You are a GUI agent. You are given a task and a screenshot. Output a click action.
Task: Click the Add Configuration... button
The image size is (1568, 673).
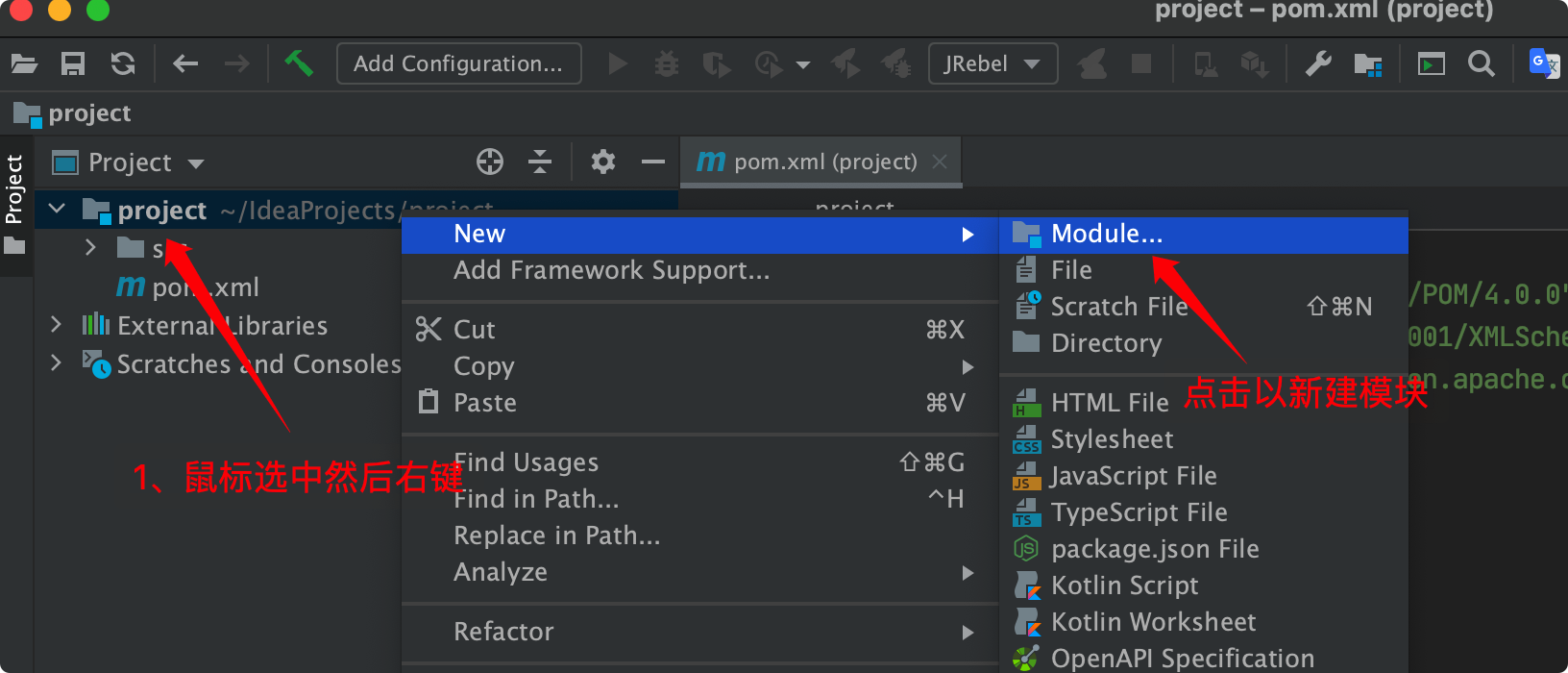click(458, 63)
